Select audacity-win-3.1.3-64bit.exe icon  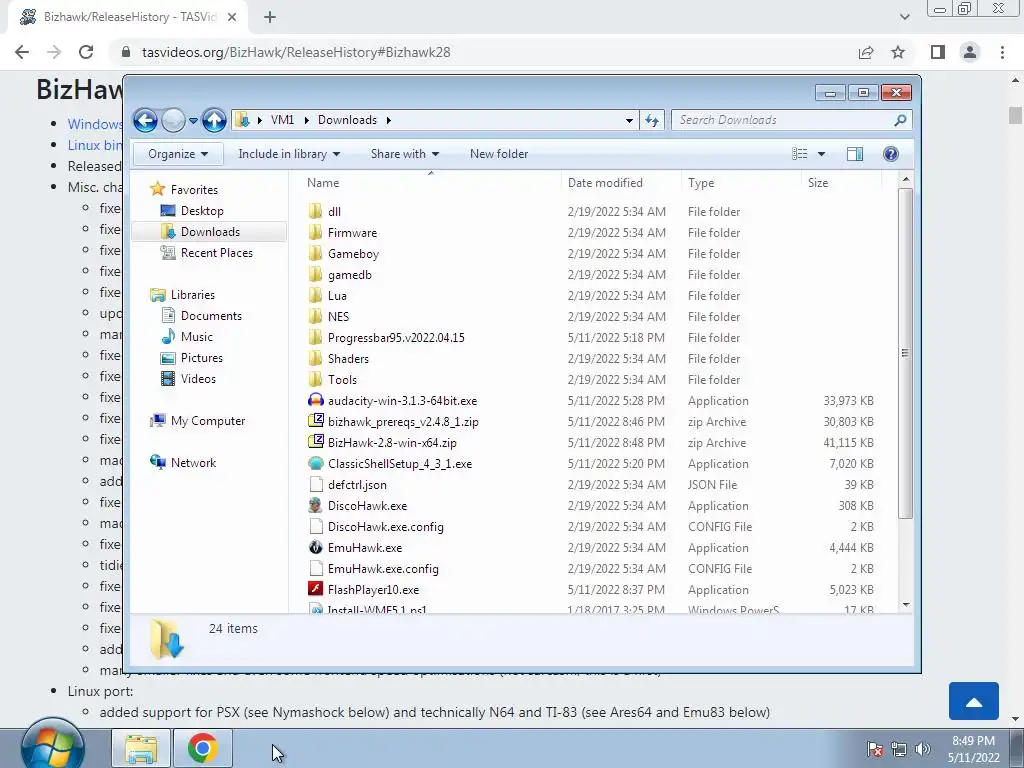click(316, 400)
